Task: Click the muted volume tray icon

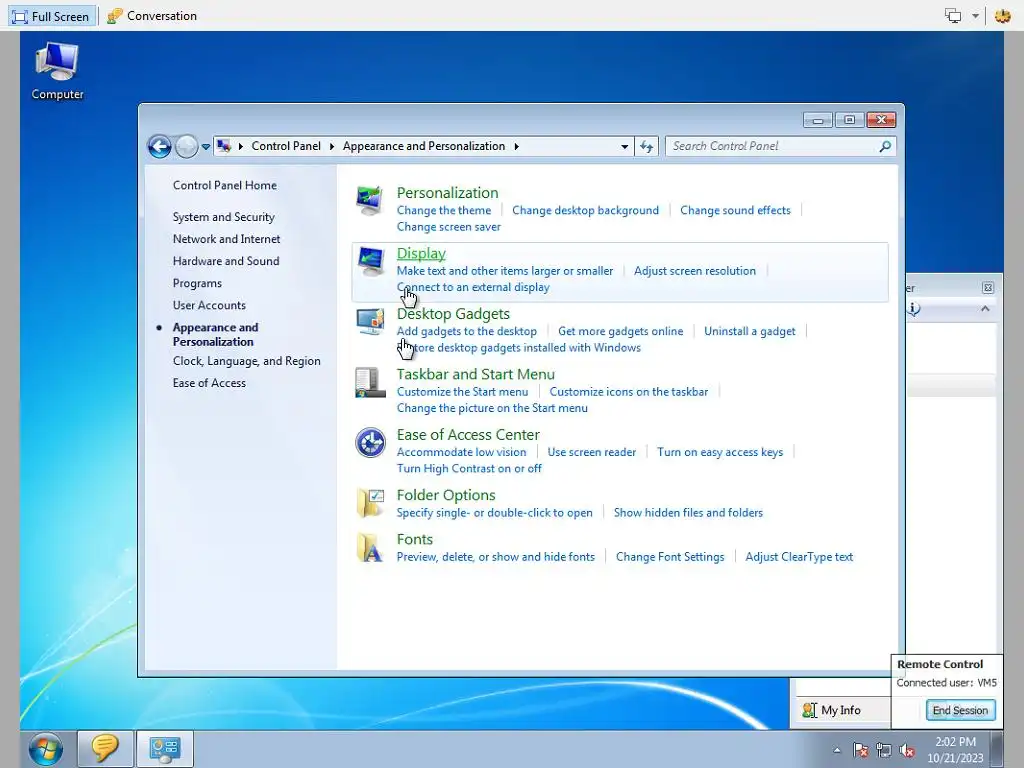Action: tap(907, 750)
